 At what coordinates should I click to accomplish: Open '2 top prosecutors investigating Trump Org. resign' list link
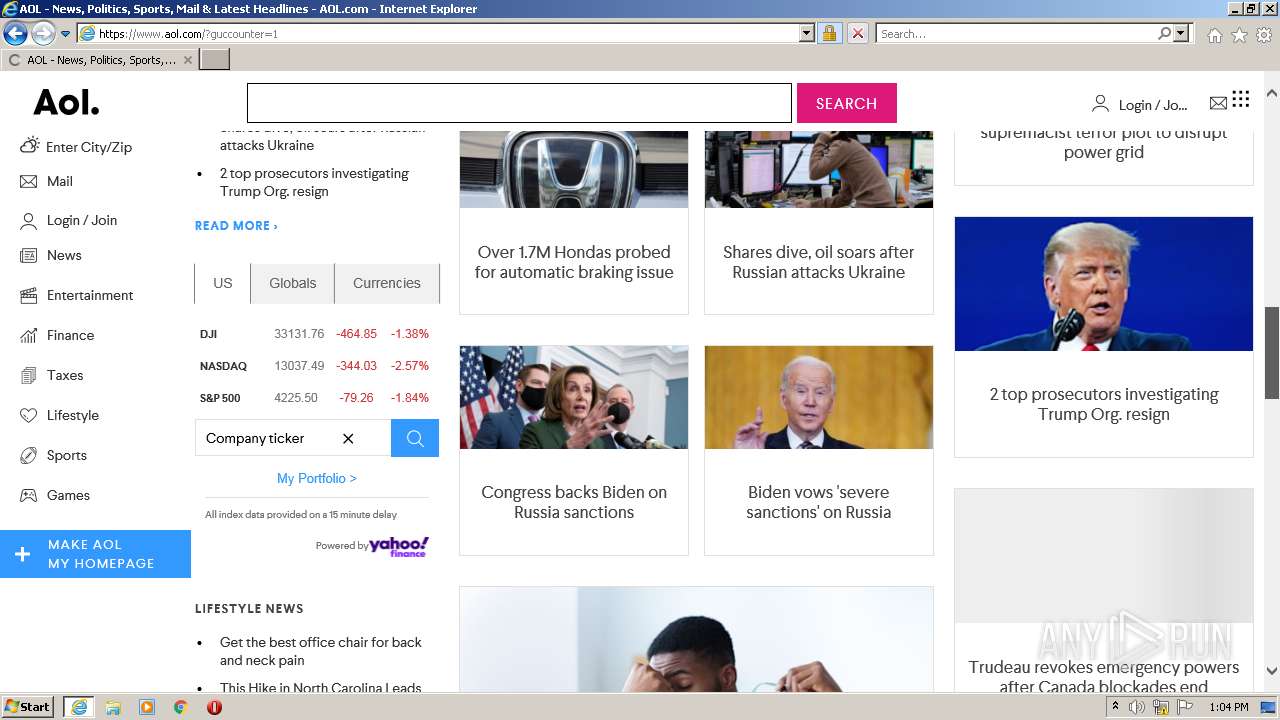(314, 182)
